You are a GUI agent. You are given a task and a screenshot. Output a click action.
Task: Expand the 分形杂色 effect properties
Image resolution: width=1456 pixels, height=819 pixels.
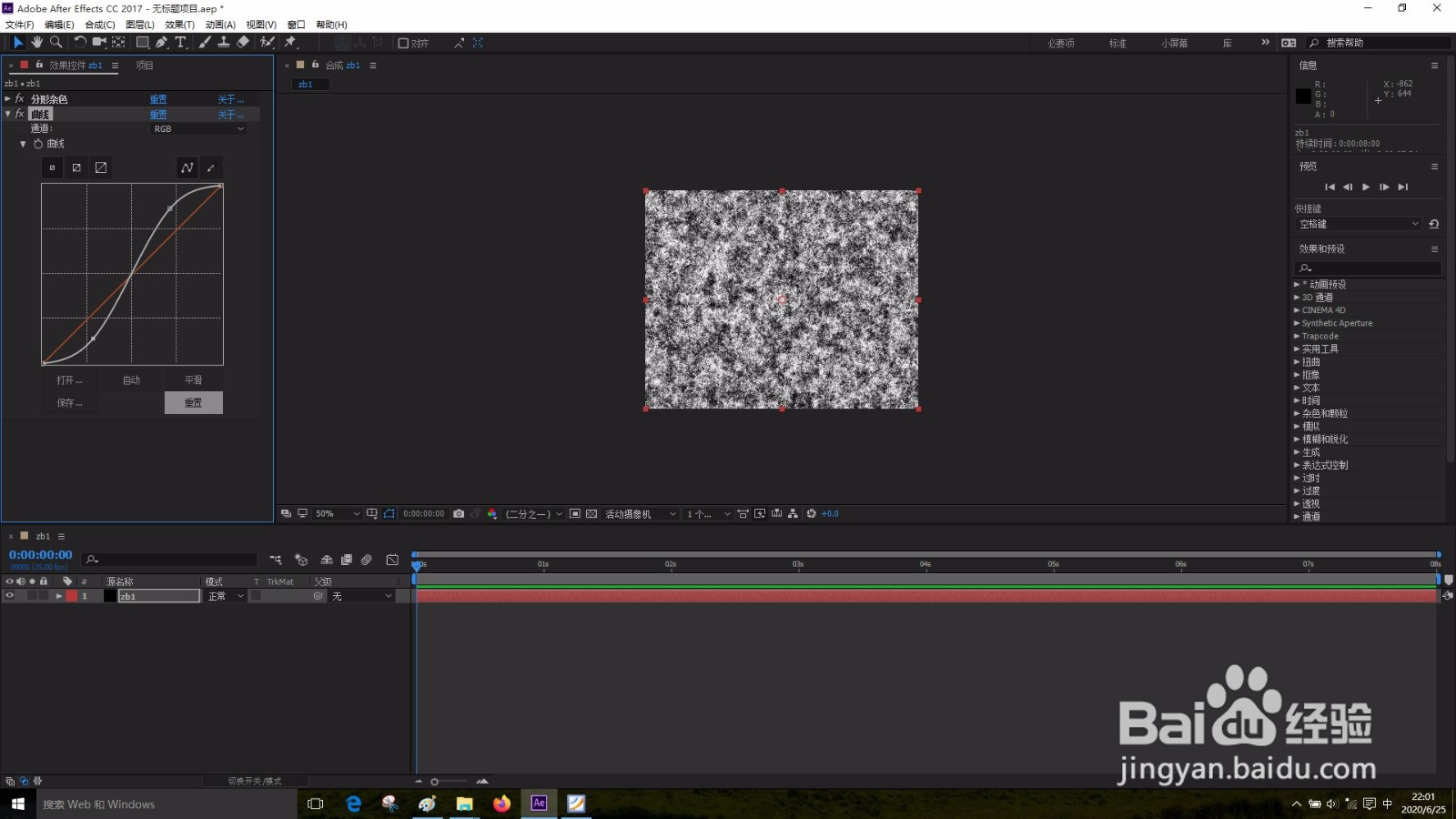(x=7, y=98)
